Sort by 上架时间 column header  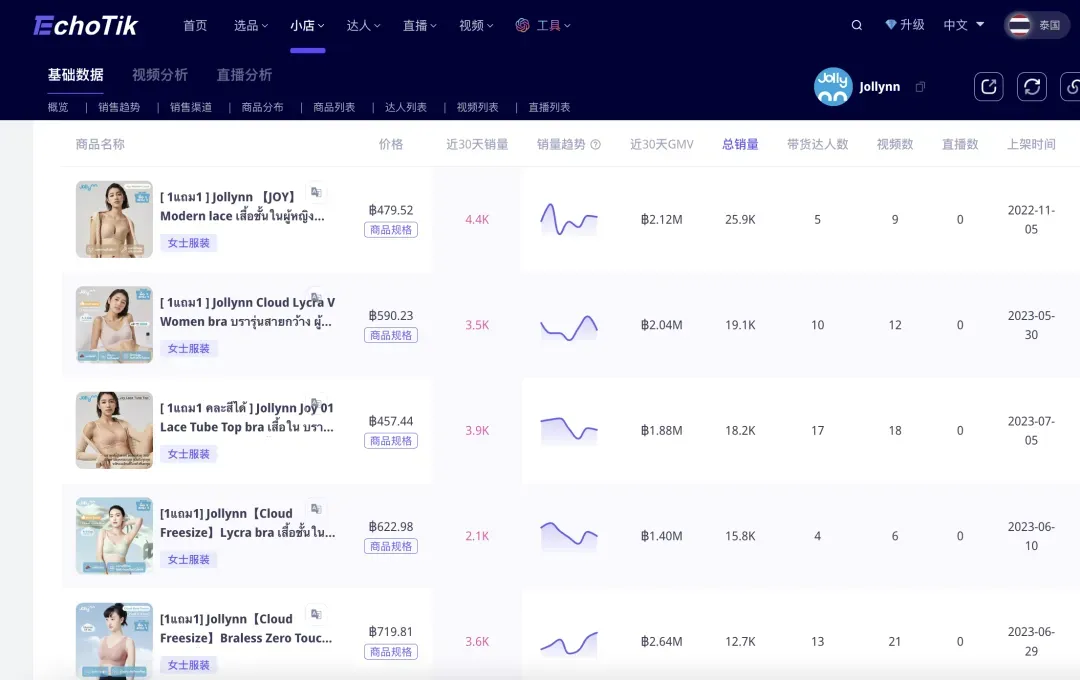pyautogui.click(x=1031, y=144)
